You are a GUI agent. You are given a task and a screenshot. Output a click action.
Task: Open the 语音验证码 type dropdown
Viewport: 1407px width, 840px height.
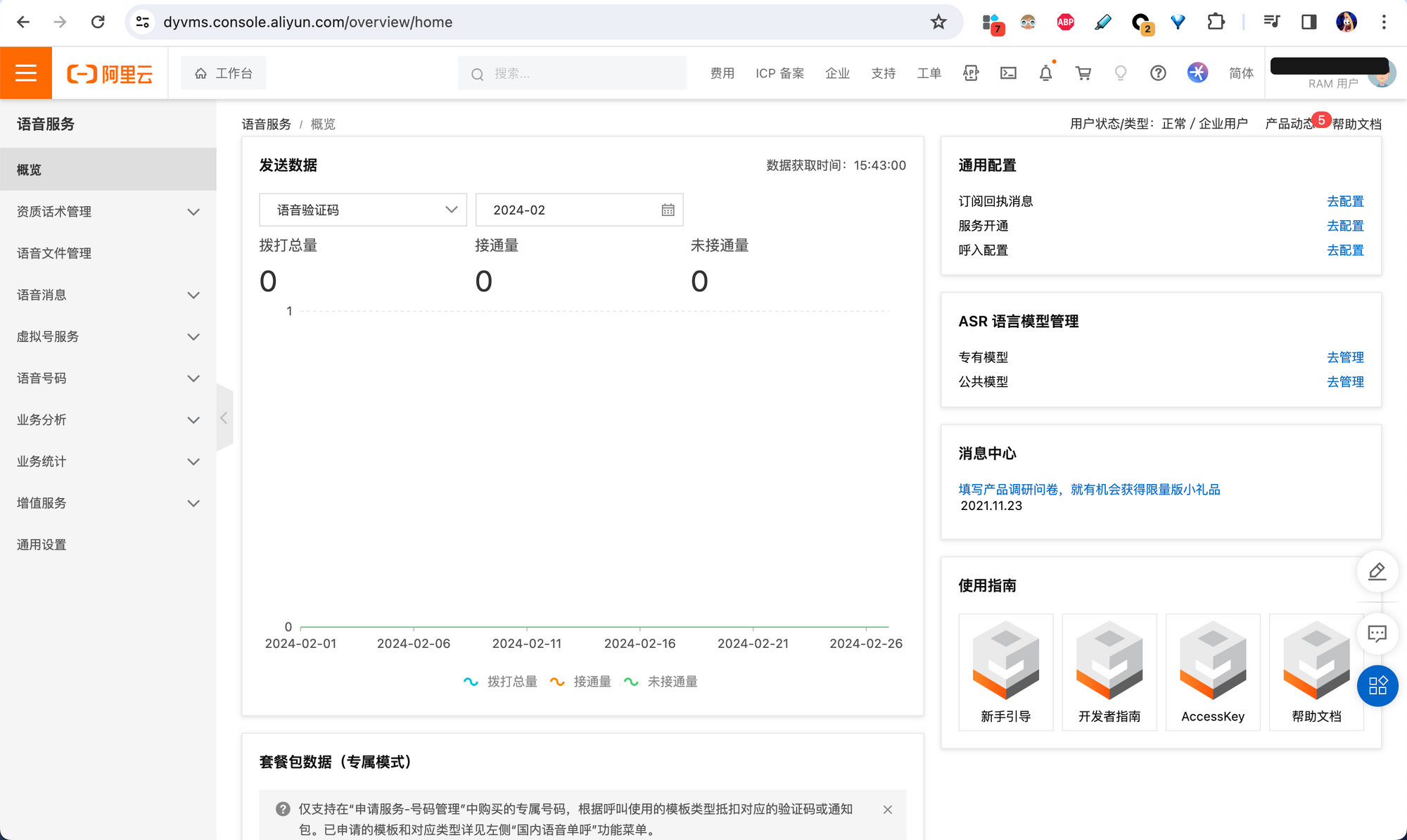[x=363, y=210]
